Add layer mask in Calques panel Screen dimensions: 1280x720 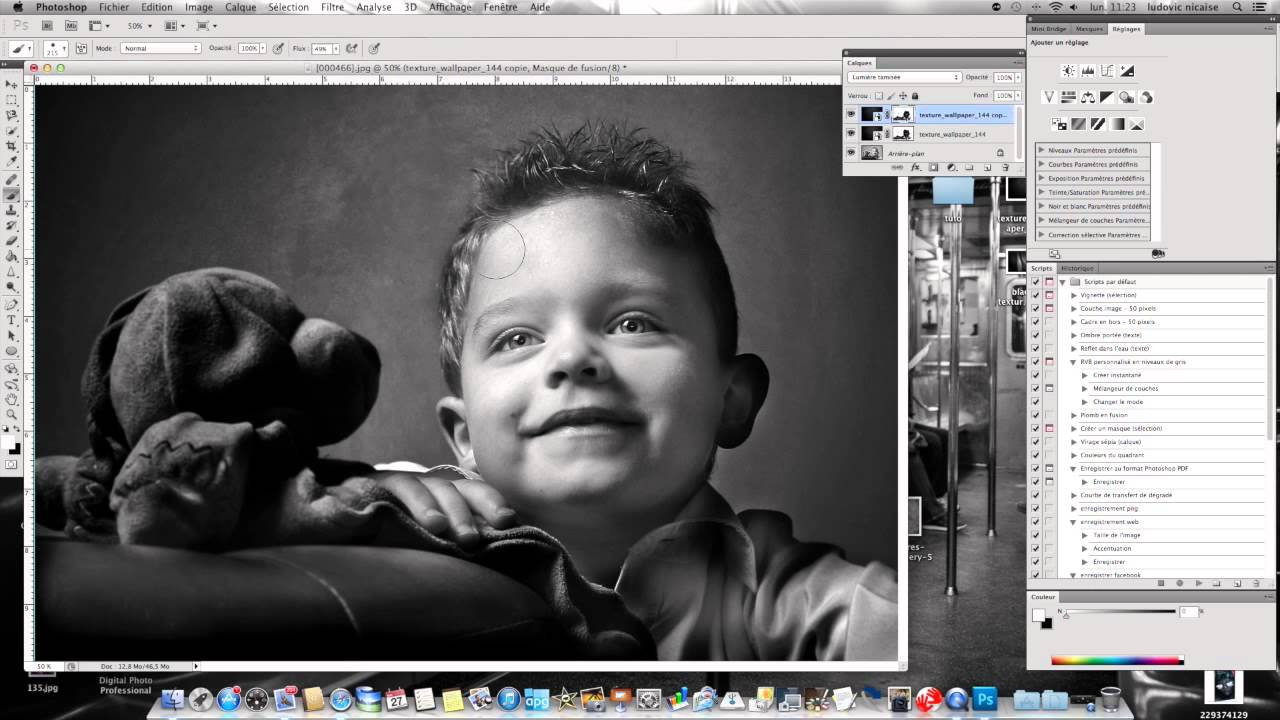[933, 167]
